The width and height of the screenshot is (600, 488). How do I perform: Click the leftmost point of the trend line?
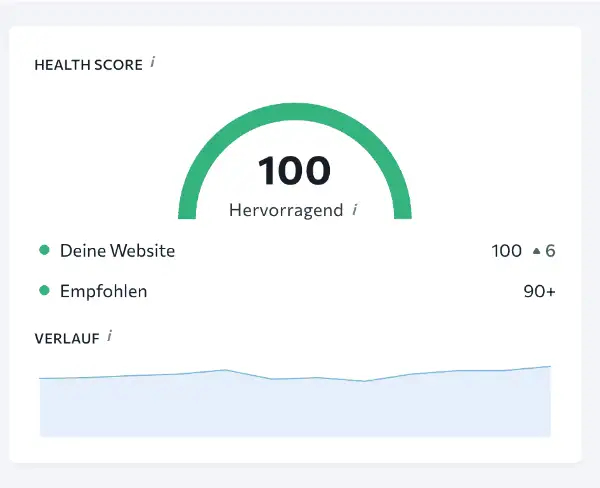click(x=41, y=379)
